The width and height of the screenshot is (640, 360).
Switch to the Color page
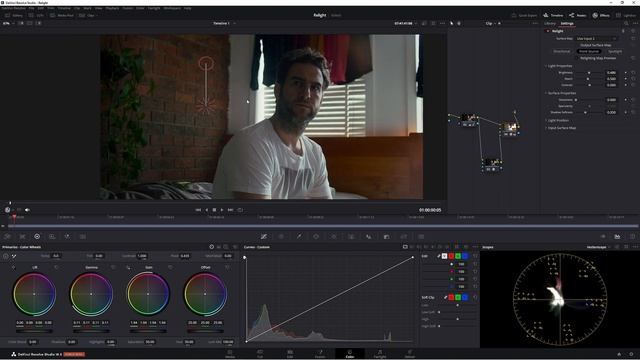click(x=350, y=353)
